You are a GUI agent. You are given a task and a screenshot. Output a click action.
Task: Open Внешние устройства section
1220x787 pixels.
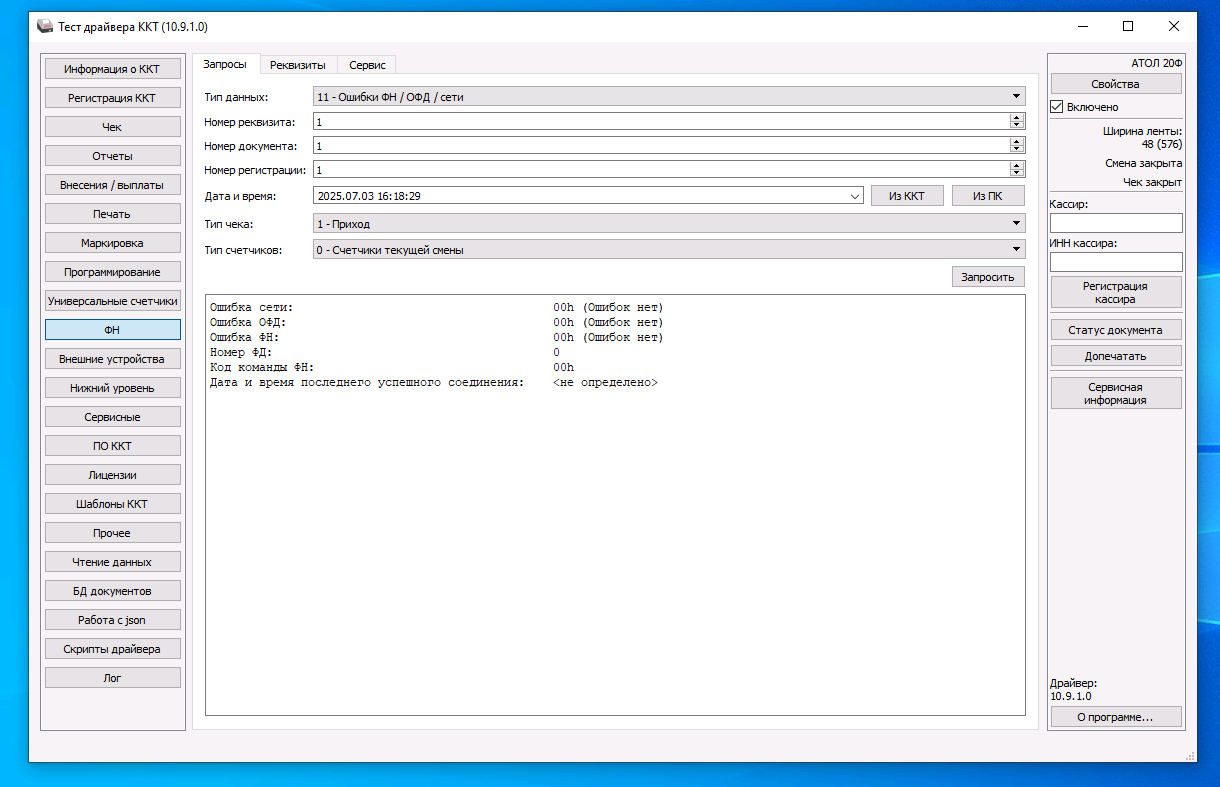pos(112,359)
